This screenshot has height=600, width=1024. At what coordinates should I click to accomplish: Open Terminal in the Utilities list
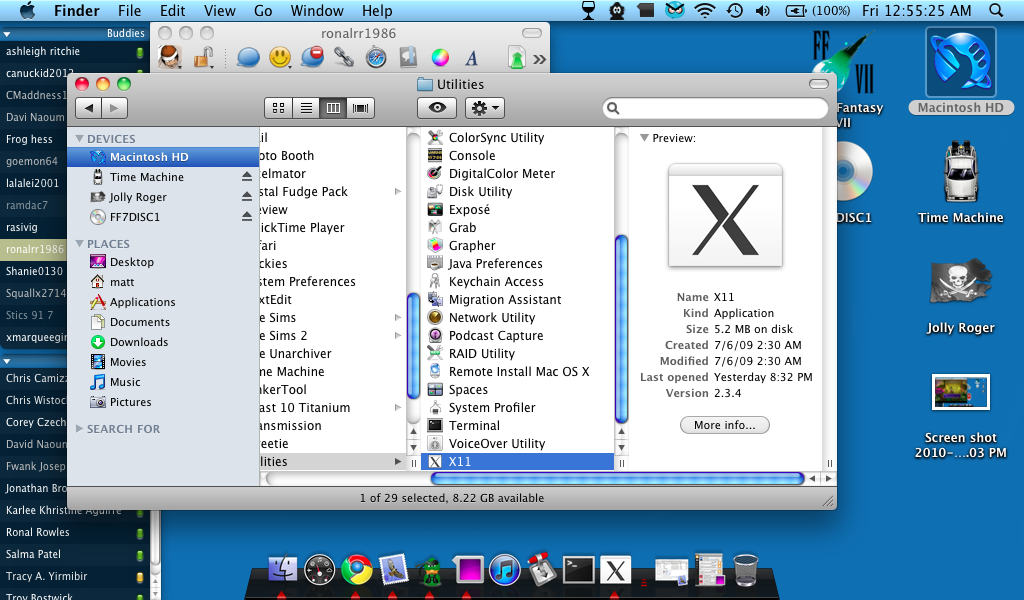pos(473,426)
